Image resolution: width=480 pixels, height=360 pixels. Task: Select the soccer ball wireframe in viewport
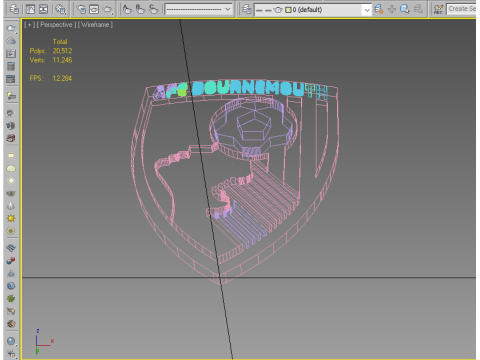(254, 128)
